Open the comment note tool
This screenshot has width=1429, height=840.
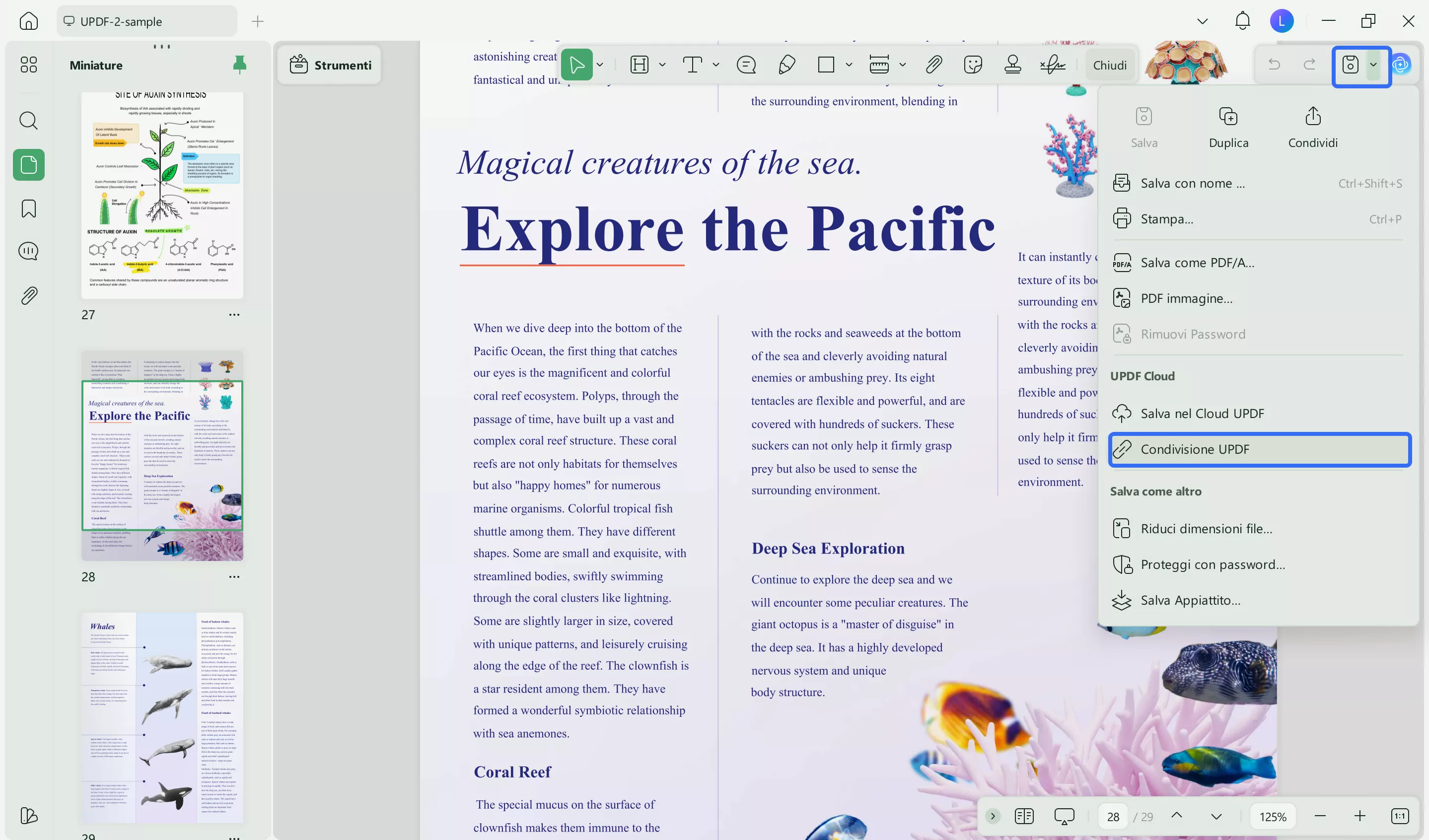pyautogui.click(x=746, y=65)
